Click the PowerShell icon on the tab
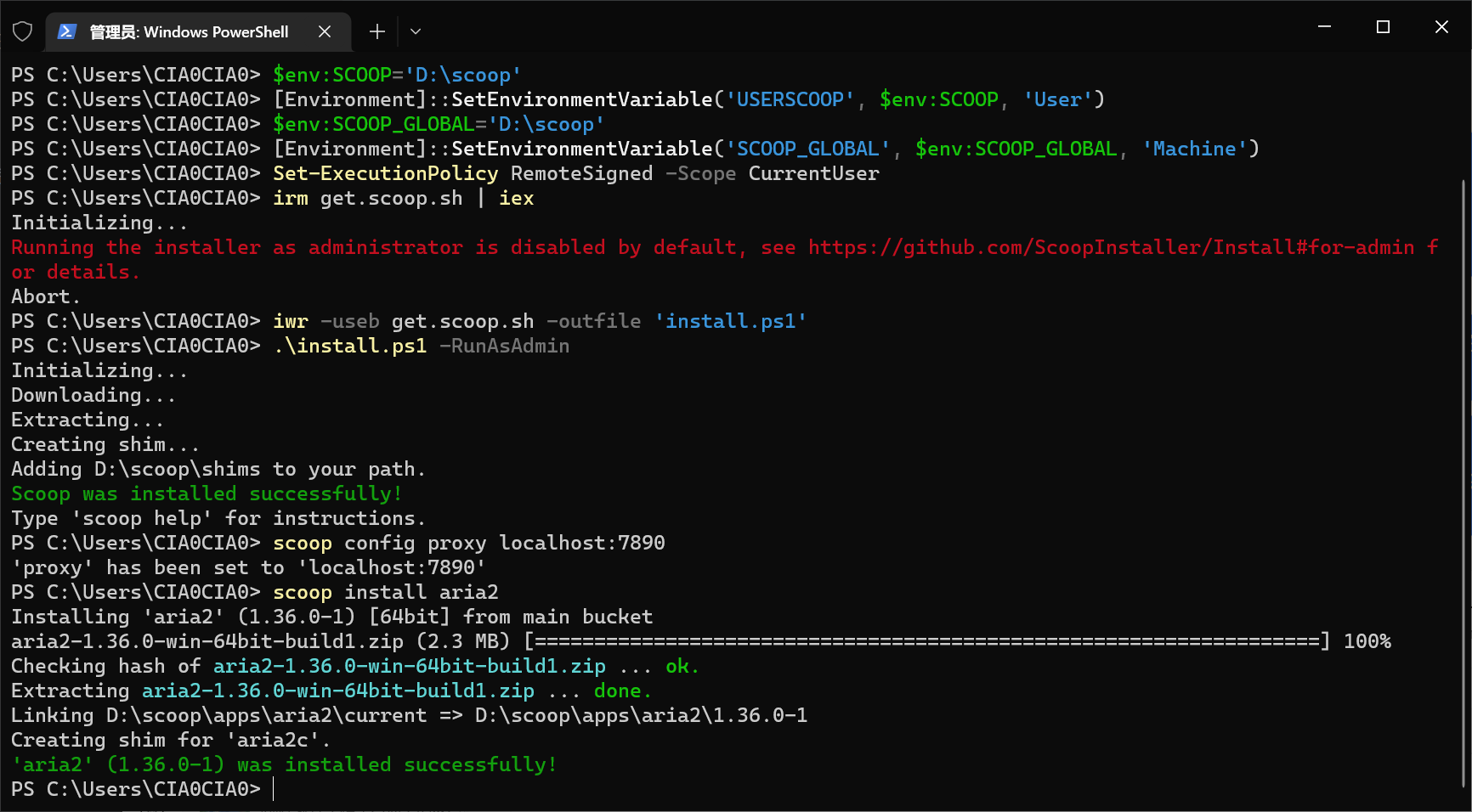This screenshot has width=1472, height=812. click(x=67, y=31)
